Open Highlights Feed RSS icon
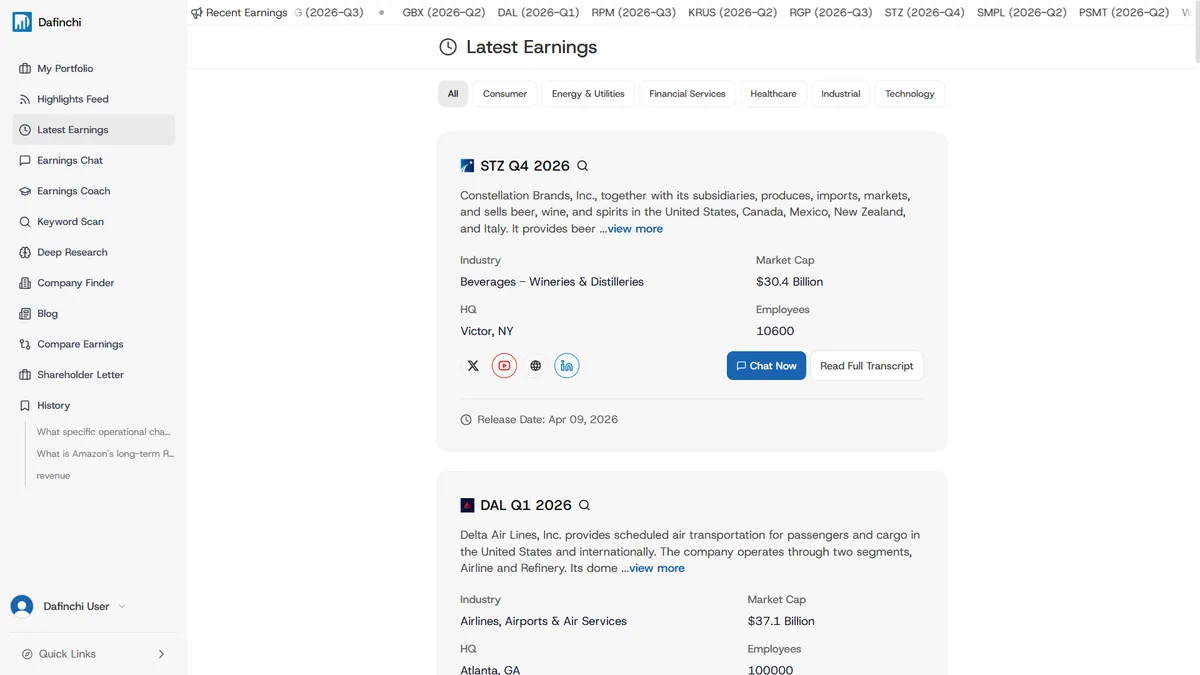 (25, 99)
